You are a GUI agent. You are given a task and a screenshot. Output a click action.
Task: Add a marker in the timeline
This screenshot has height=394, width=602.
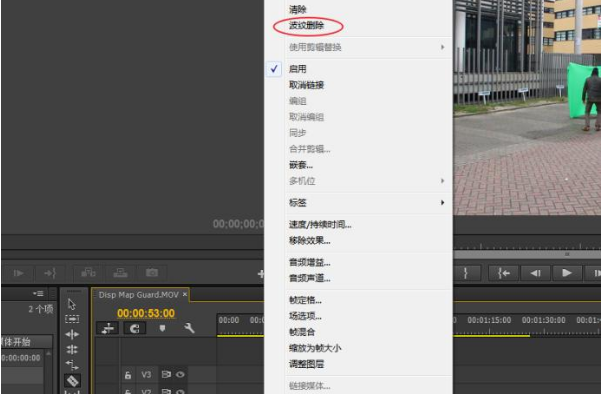tap(162, 328)
